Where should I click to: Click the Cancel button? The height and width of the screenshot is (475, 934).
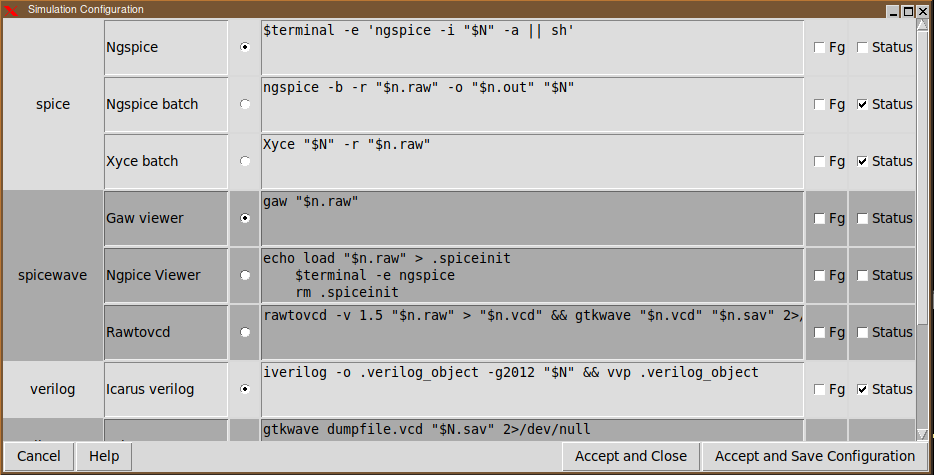[x=39, y=456]
